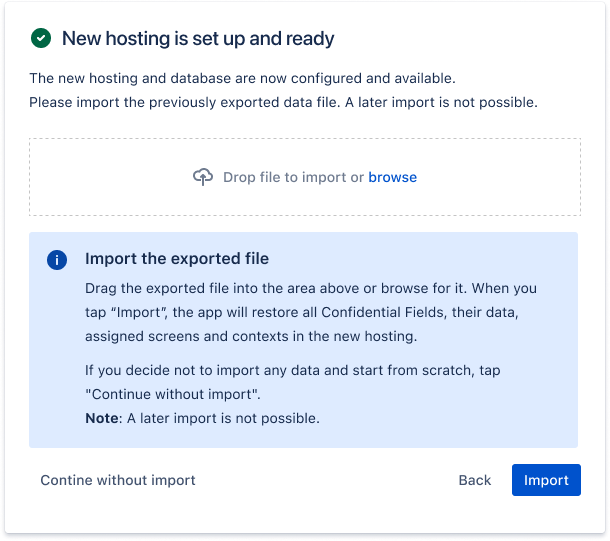
Task: Go back with the Back button
Action: [475, 480]
